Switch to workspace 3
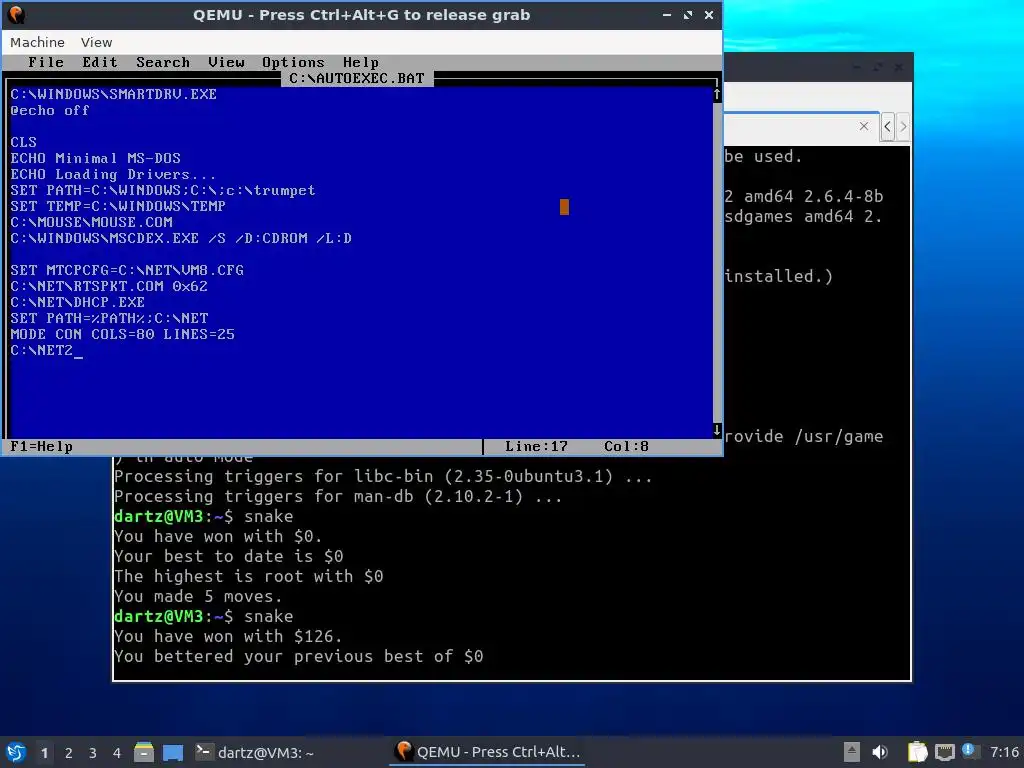 (93, 753)
